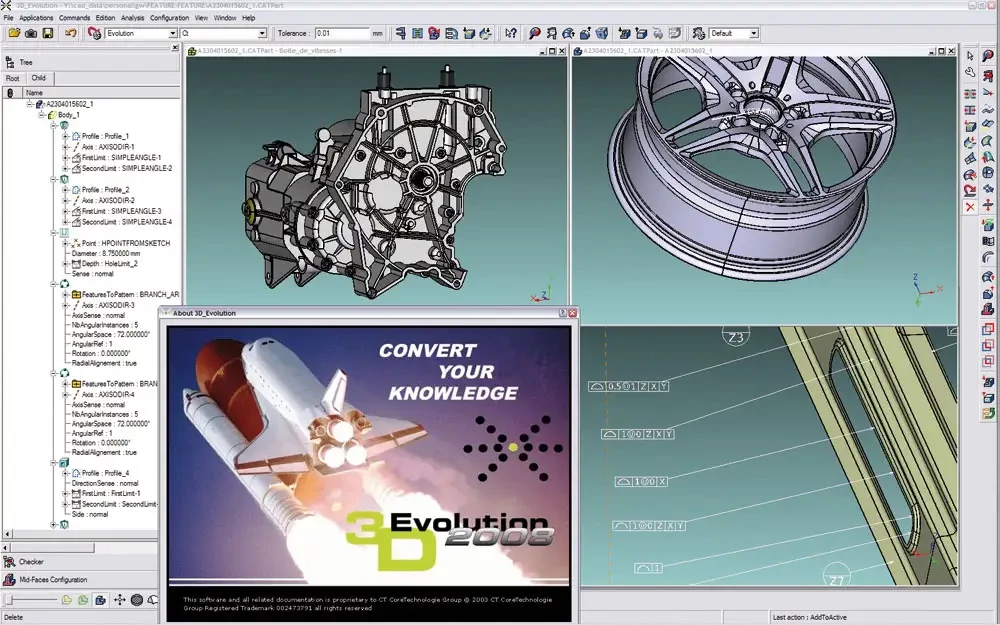Click the blue solid icon in bottom toolbar
1000x625 pixels.
click(101, 599)
